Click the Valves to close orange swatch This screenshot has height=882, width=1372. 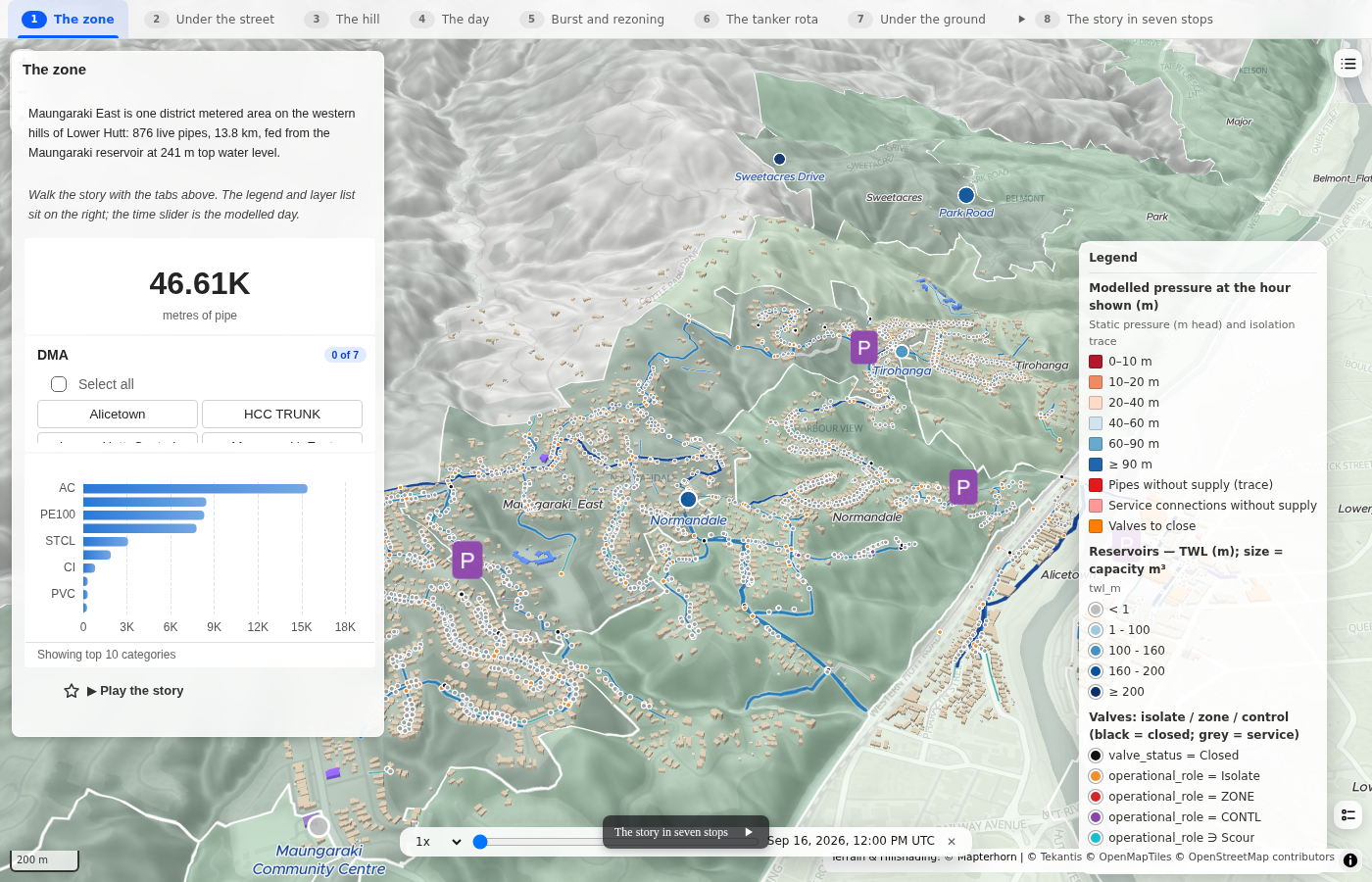coord(1096,526)
